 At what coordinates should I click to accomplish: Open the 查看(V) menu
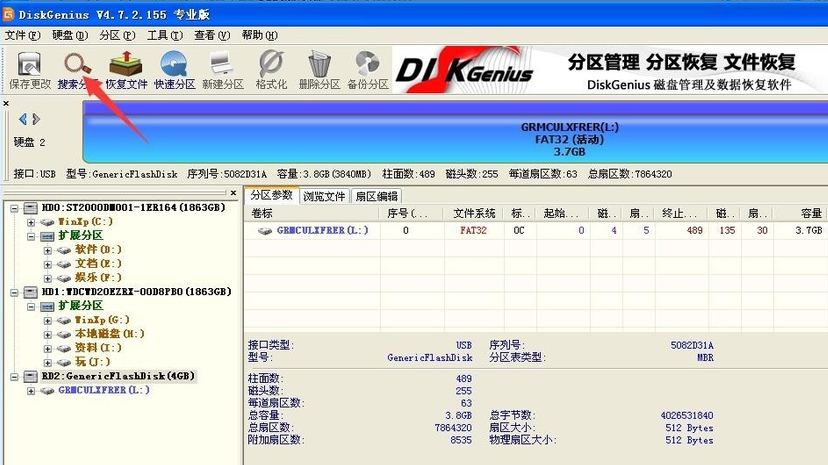click(212, 35)
